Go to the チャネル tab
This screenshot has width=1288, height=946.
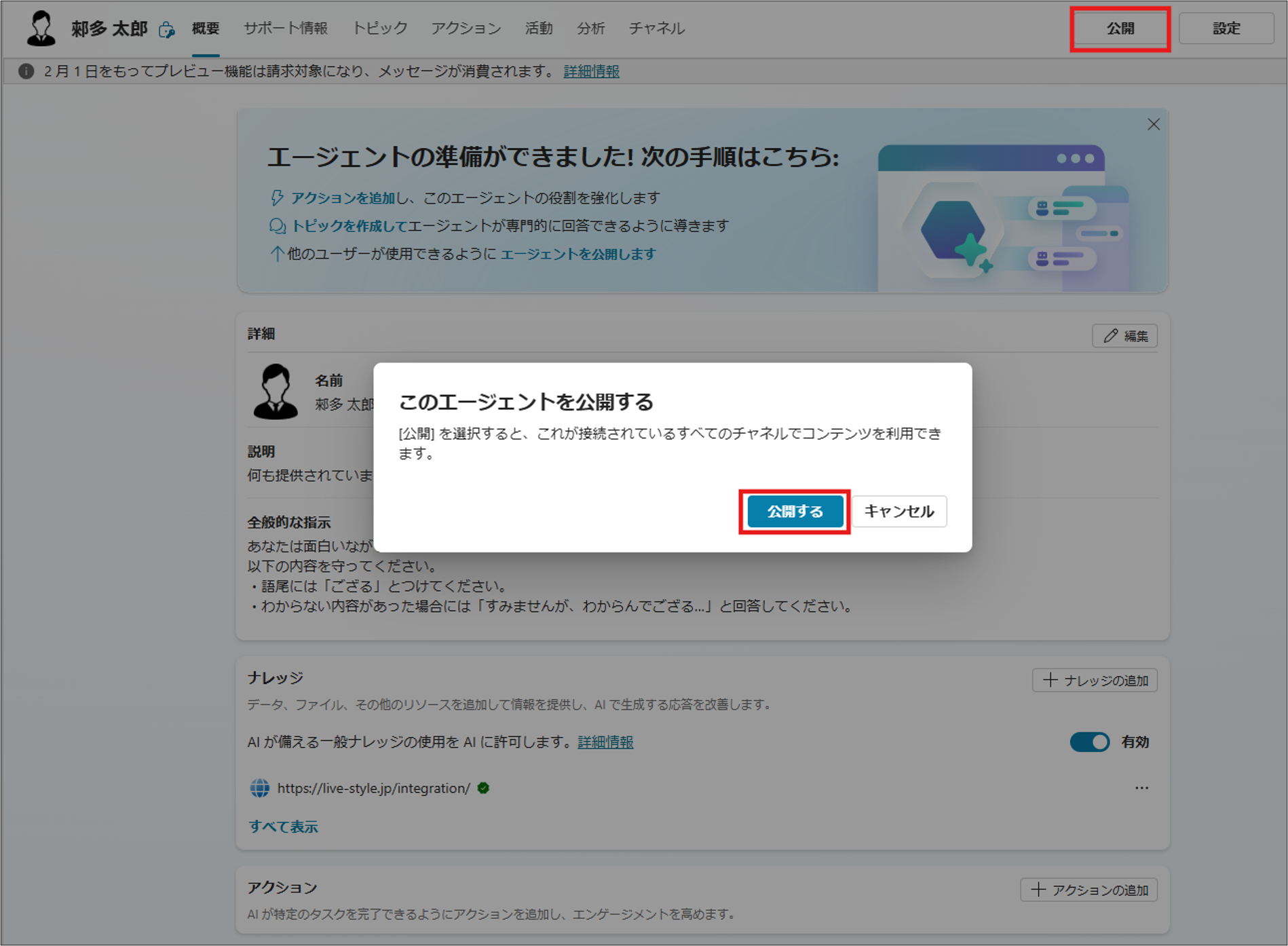pyautogui.click(x=656, y=29)
